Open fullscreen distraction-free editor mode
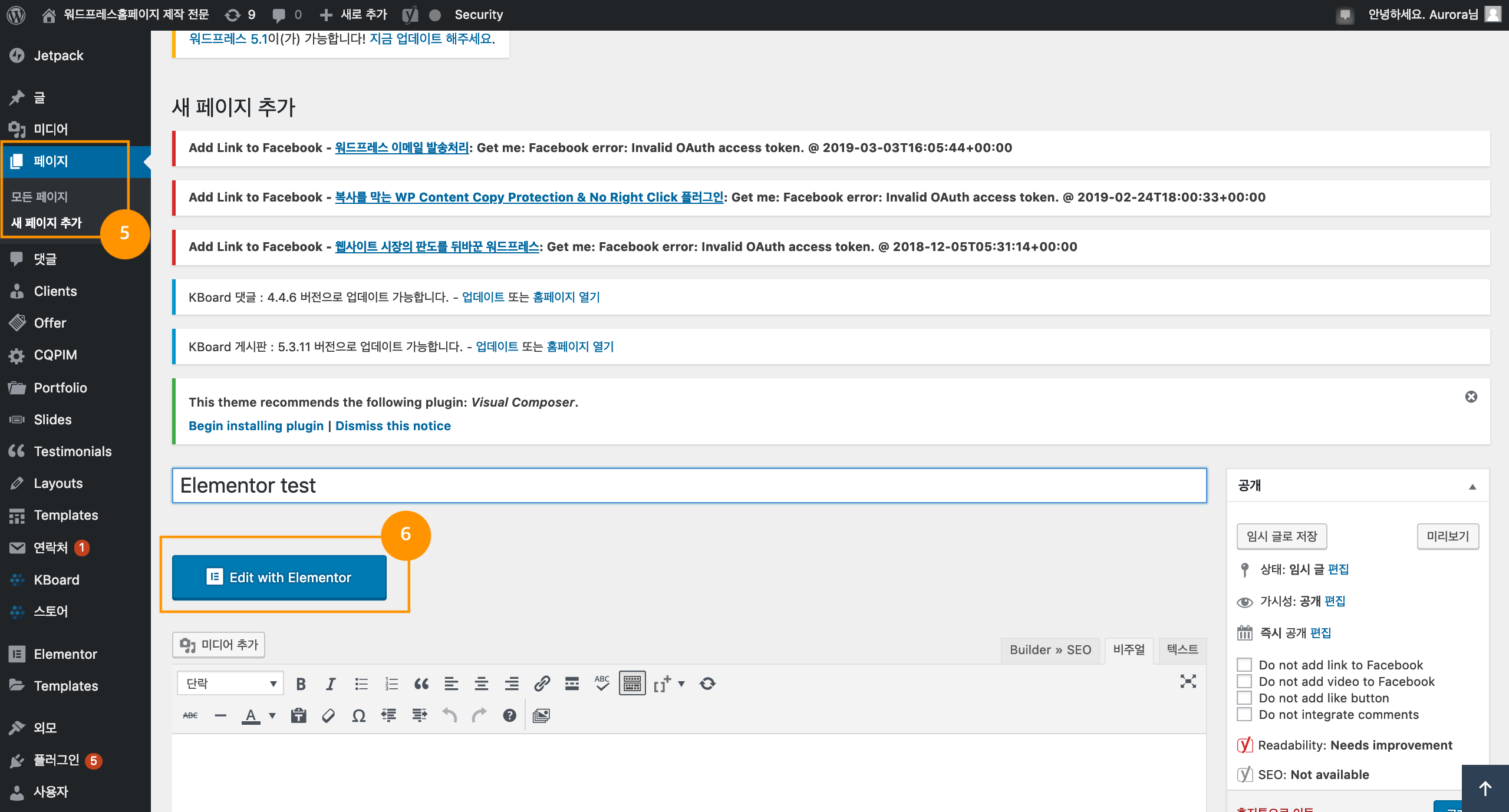 coord(1188,682)
